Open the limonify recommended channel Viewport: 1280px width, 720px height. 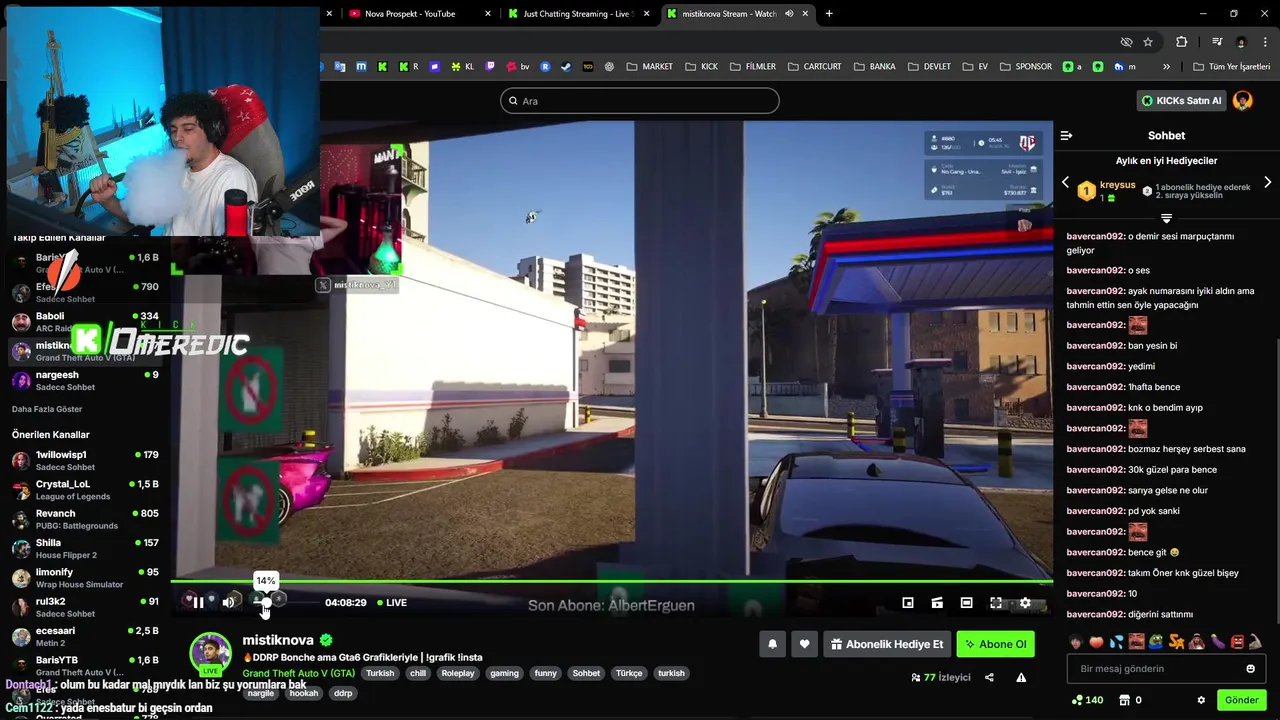pos(85,578)
